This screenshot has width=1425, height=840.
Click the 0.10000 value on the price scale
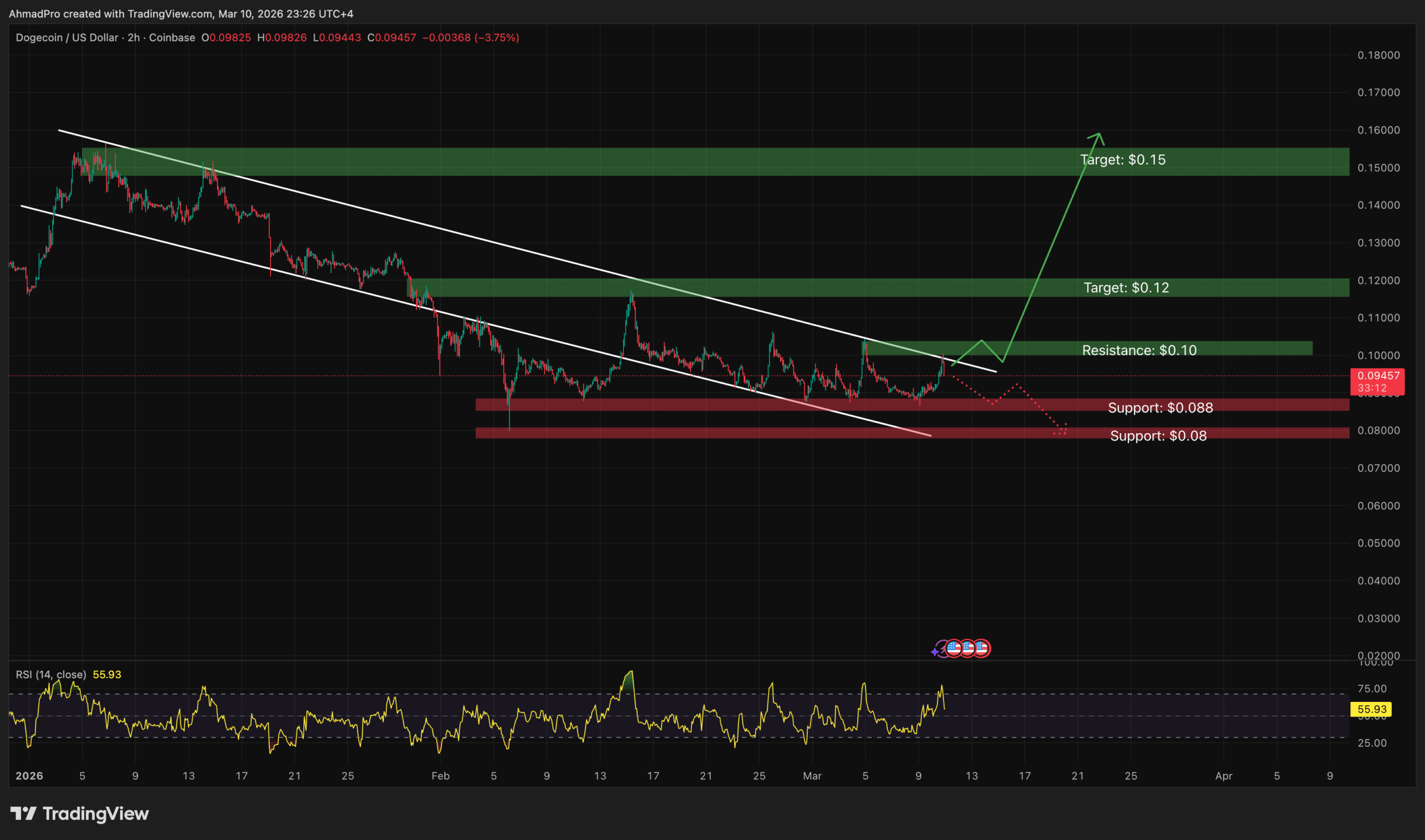pyautogui.click(x=1380, y=355)
